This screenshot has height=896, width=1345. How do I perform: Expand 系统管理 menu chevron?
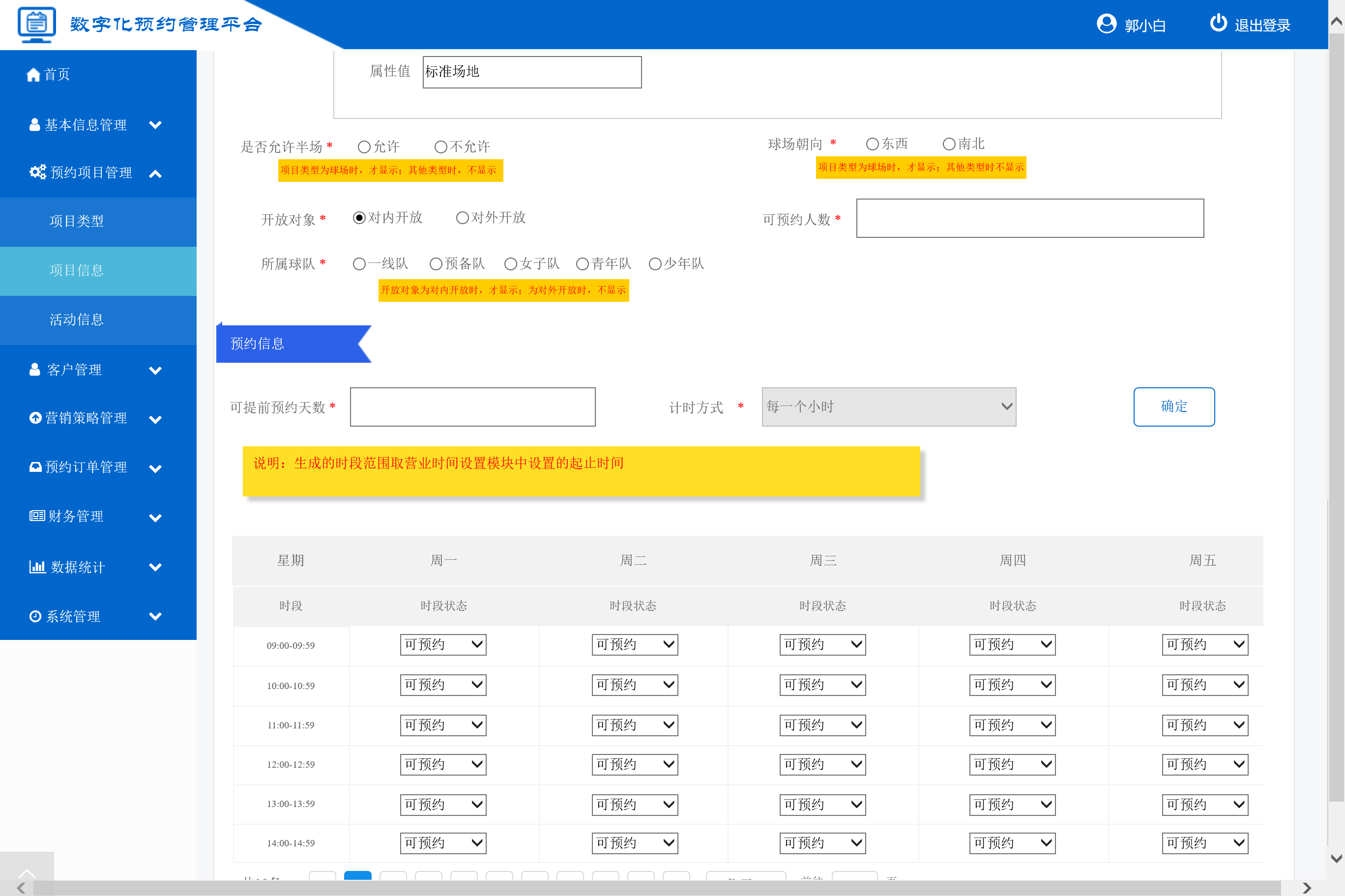tap(155, 616)
